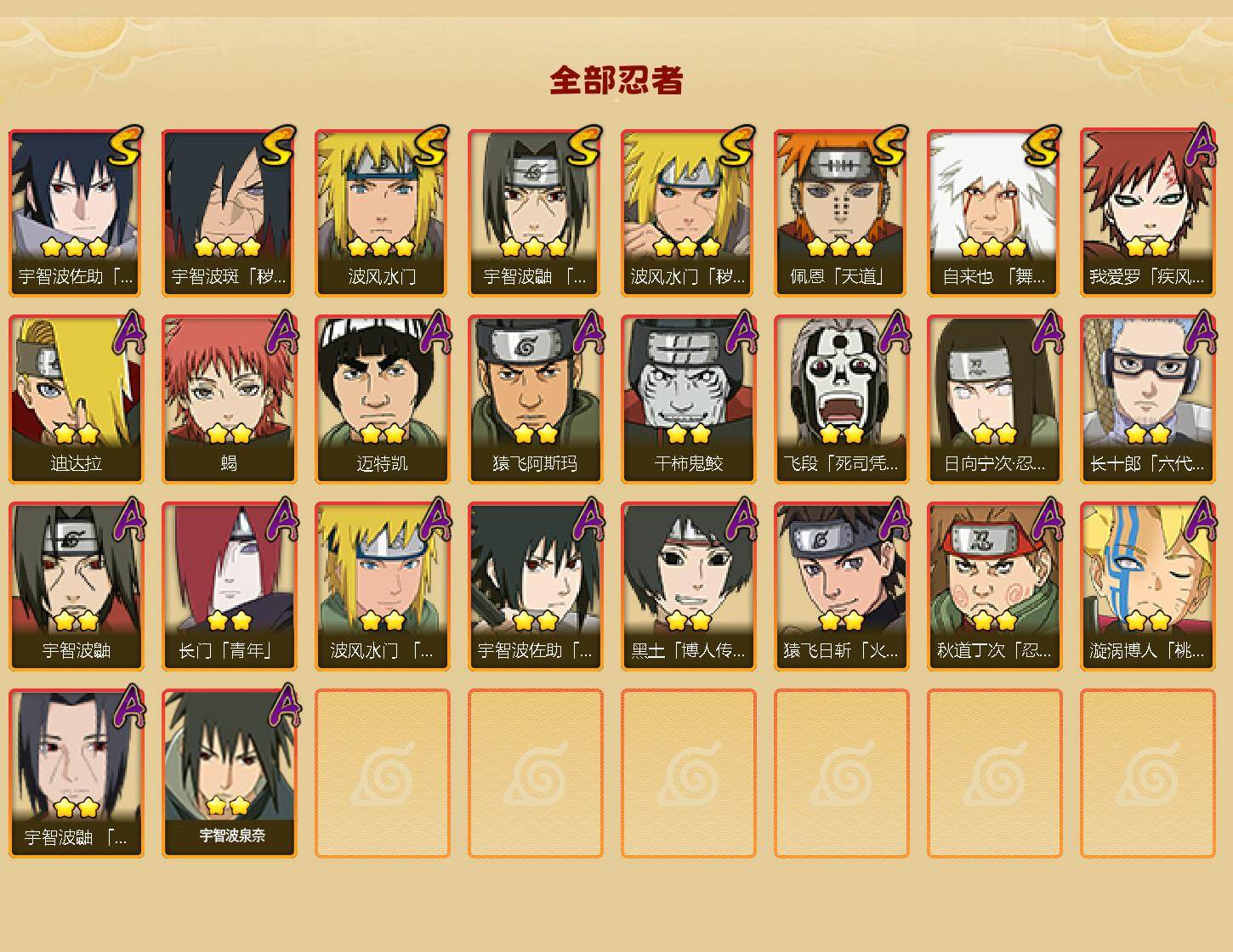This screenshot has height=952, width=1233.
Task: Click the 长门「青年」ninja card
Action: coord(230,586)
